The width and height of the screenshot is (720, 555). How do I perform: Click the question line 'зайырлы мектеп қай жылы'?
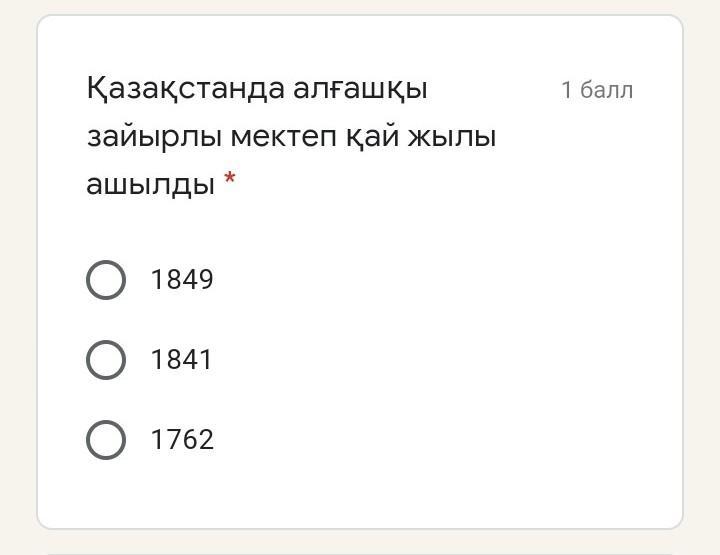(291, 136)
